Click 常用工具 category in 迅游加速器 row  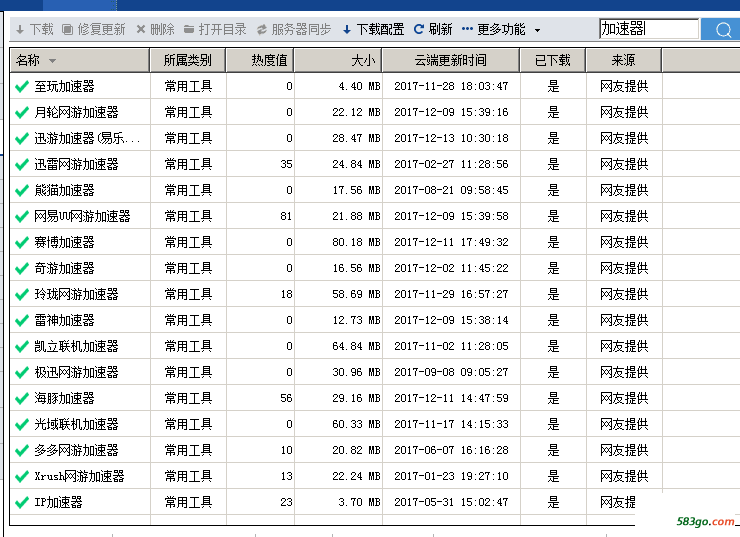[x=188, y=138]
